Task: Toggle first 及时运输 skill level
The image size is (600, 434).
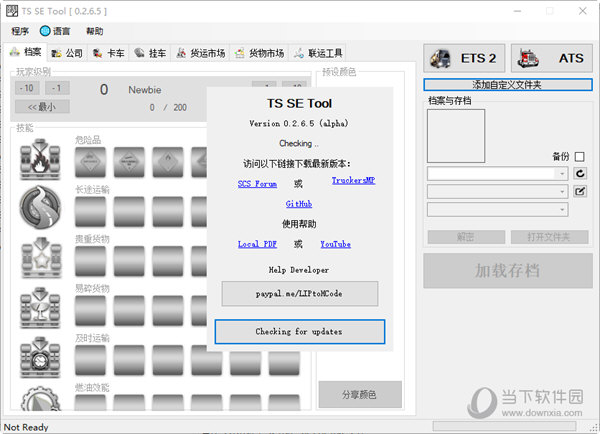Action: pyautogui.click(x=90, y=360)
